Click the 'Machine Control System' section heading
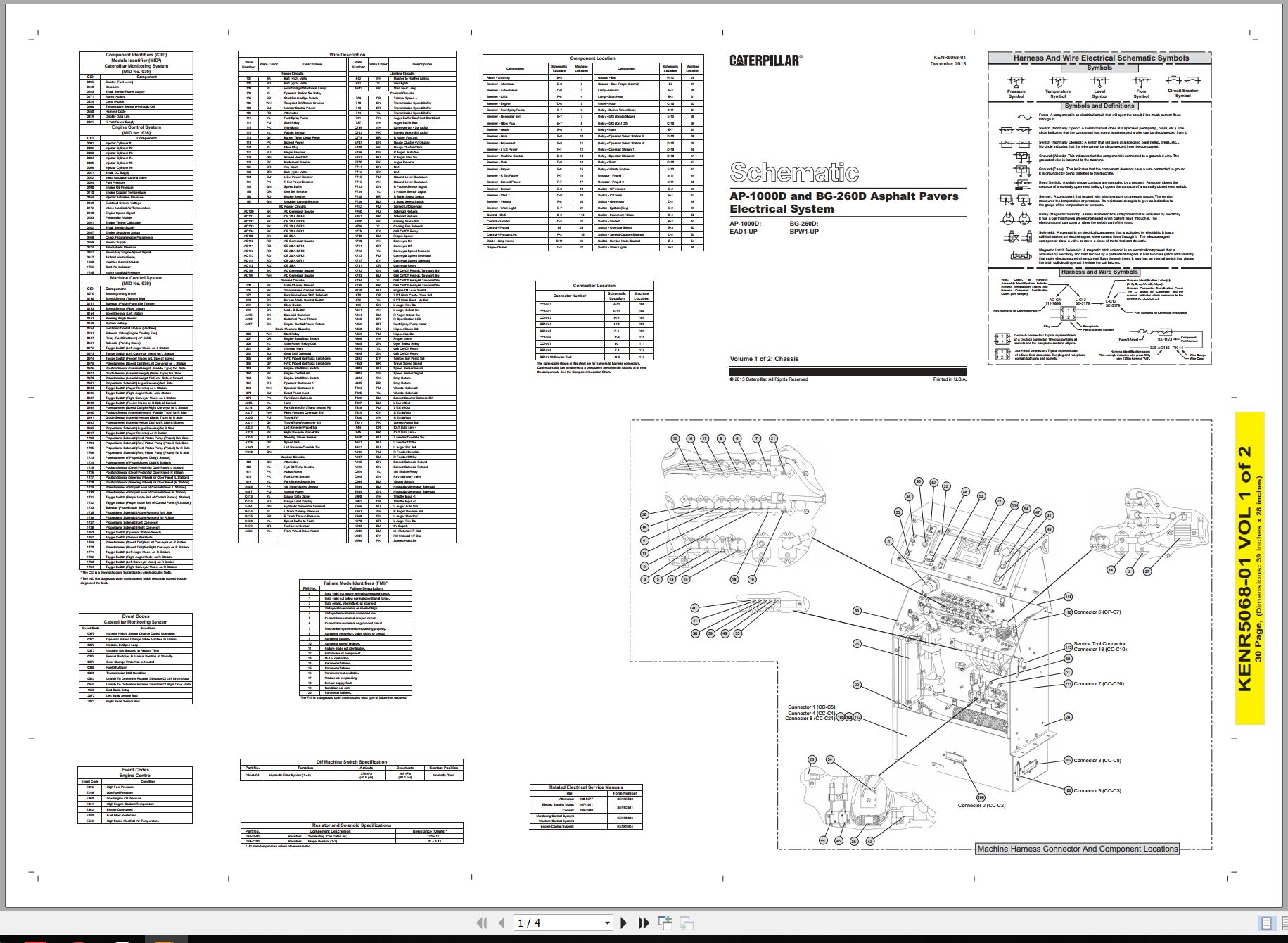1288x943 pixels. coord(136,278)
